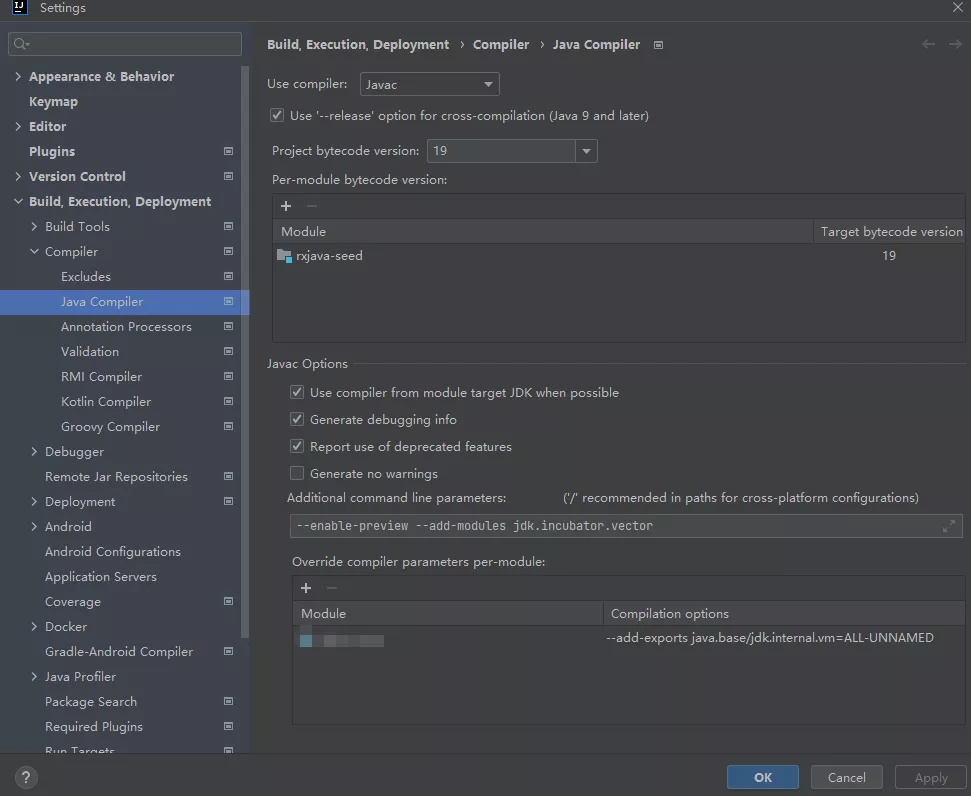Click the project icon next to Groovy Compiler

point(229,426)
